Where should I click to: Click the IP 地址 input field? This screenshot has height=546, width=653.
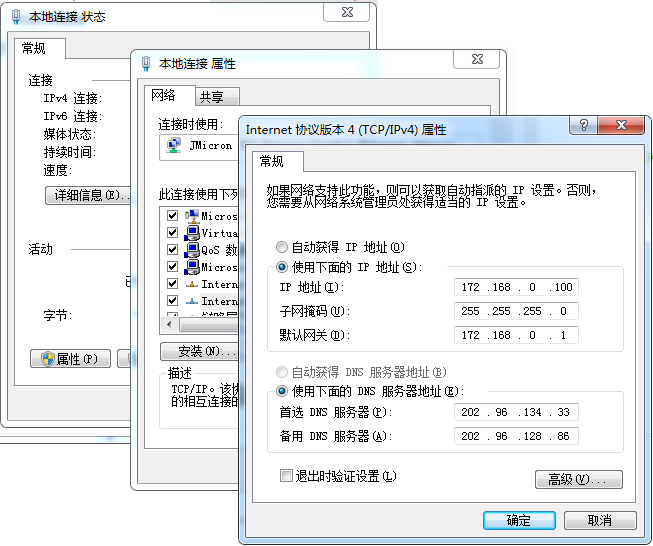point(515,288)
